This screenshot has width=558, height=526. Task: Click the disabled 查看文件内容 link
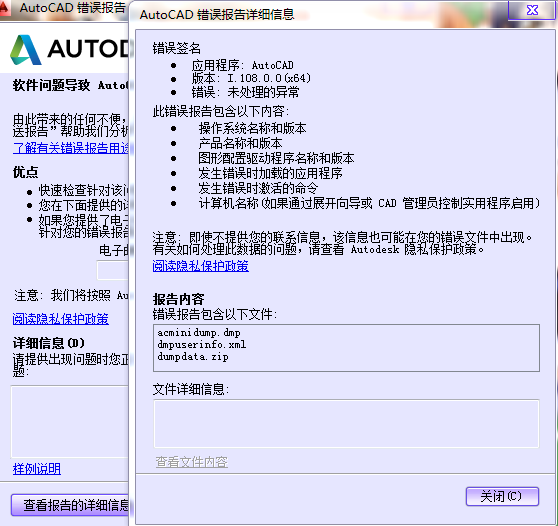coord(191,462)
